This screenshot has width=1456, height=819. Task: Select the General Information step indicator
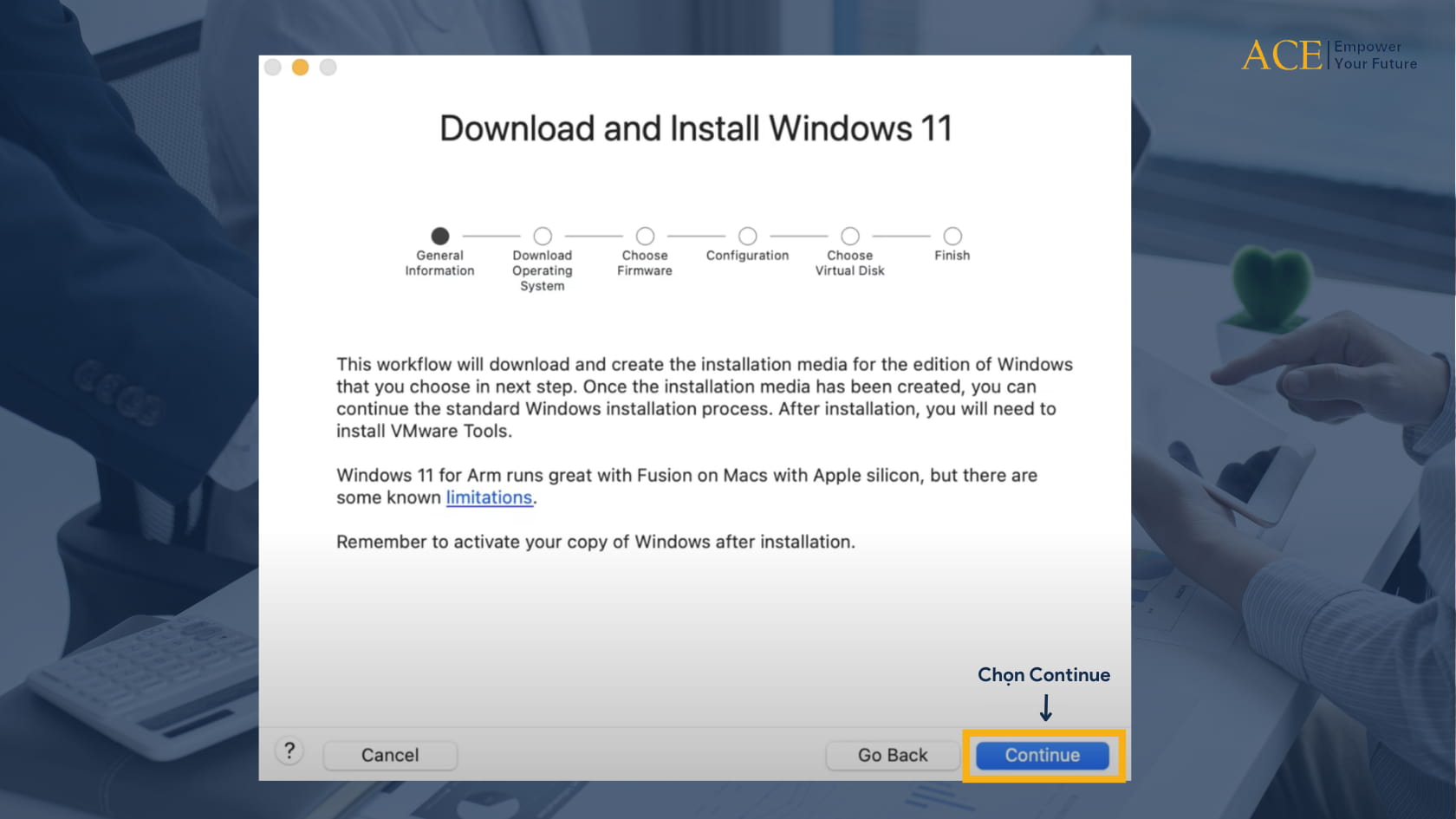point(440,236)
